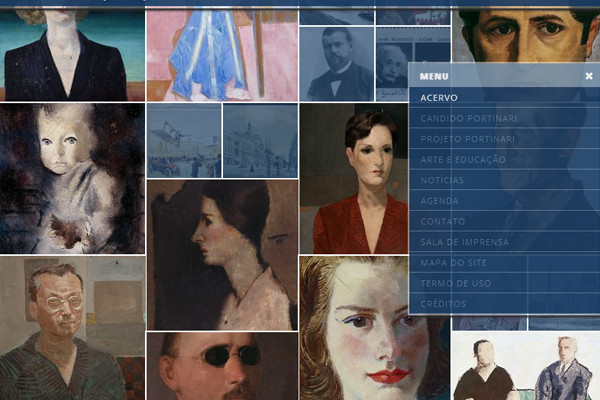Open the two seated figures painting
The image size is (600, 400).
click(x=526, y=366)
